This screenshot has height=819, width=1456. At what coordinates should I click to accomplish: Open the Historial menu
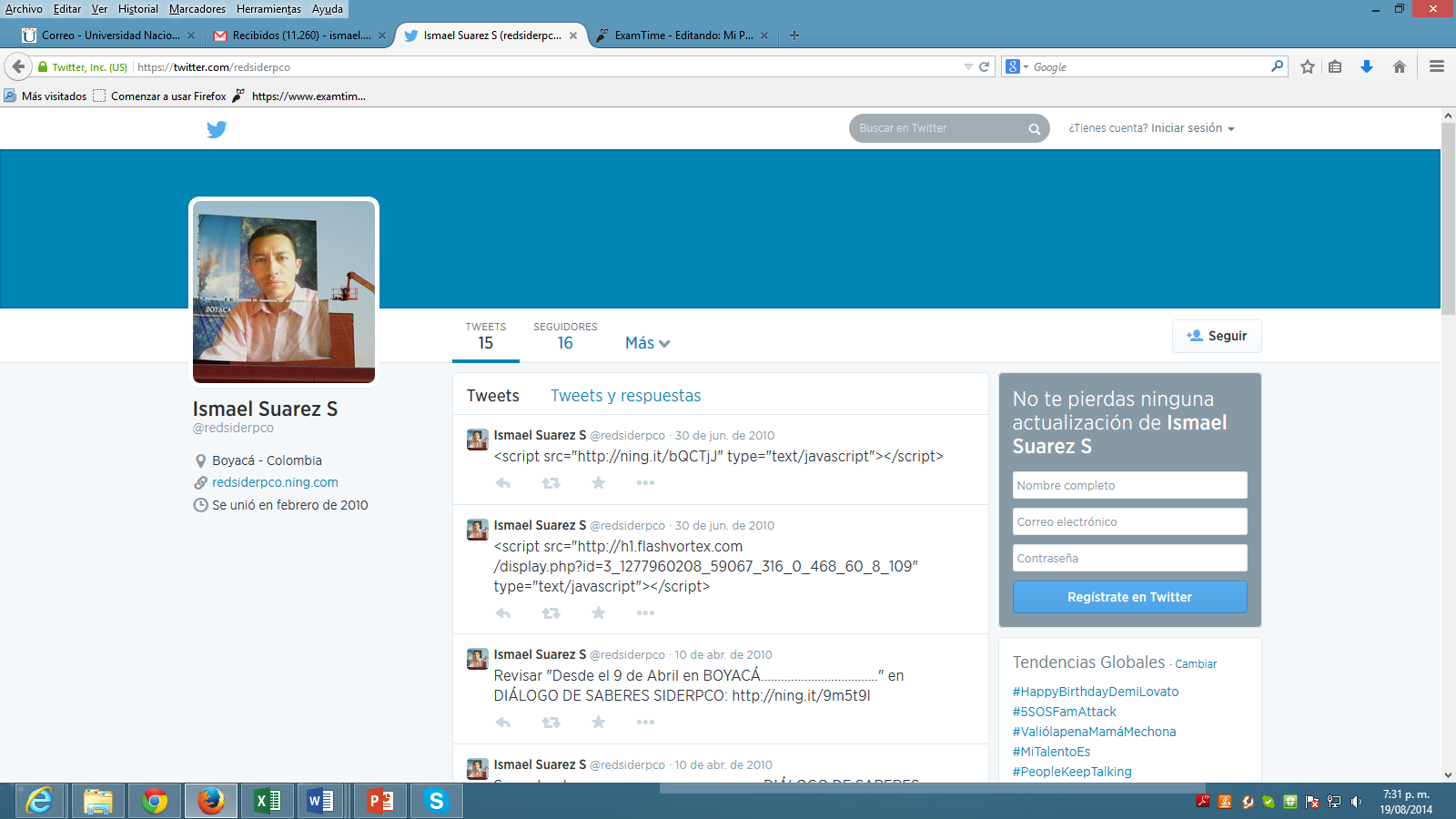138,9
